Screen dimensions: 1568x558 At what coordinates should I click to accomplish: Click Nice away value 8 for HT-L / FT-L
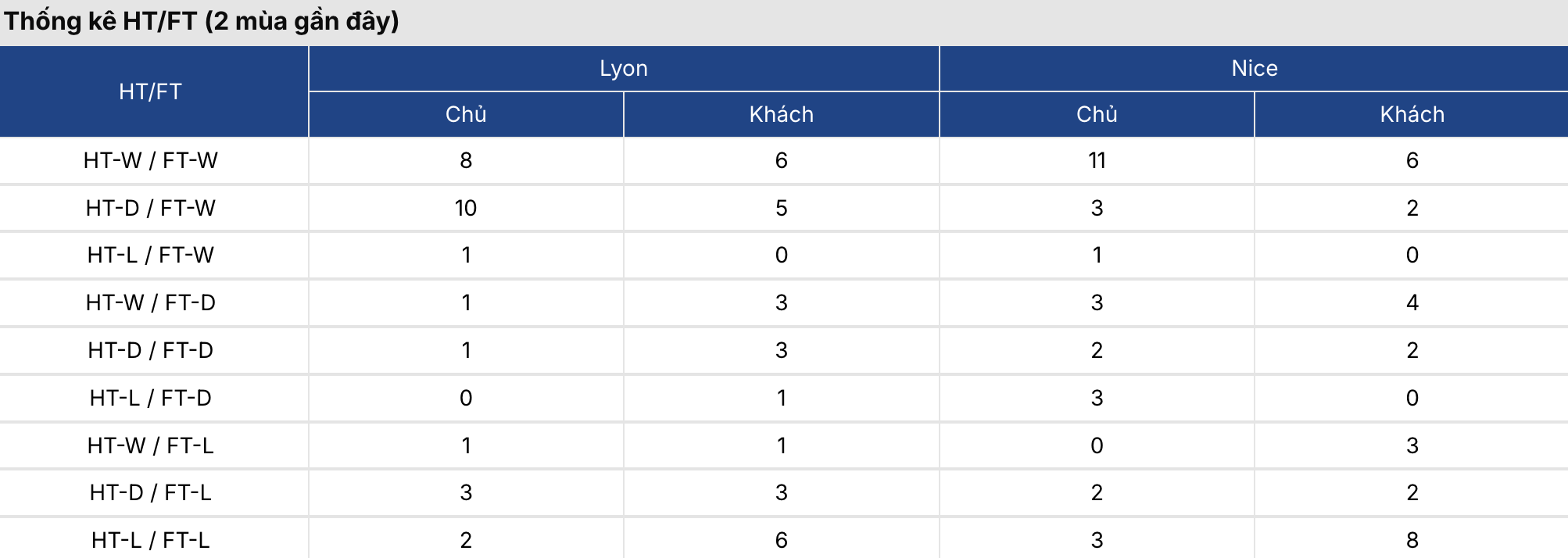point(1412,540)
